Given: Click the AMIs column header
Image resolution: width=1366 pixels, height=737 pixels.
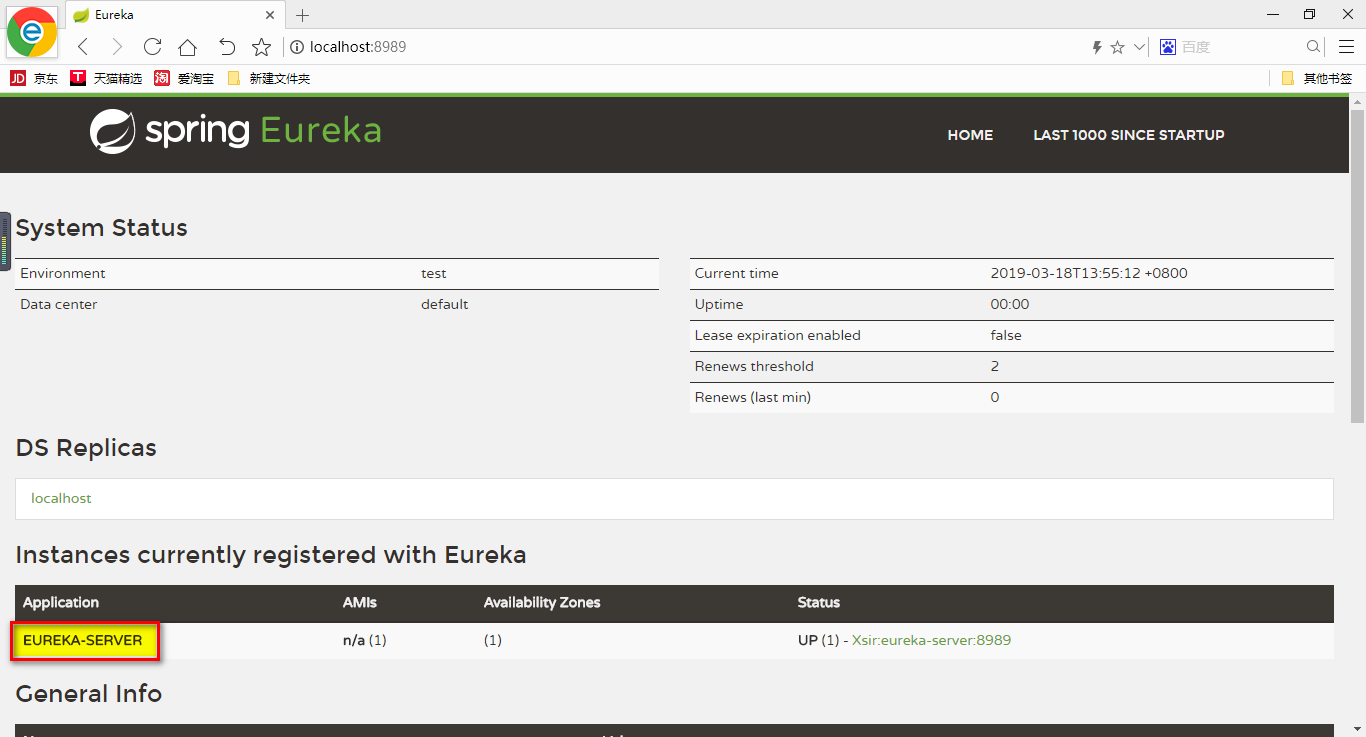Looking at the screenshot, I should (x=360, y=603).
